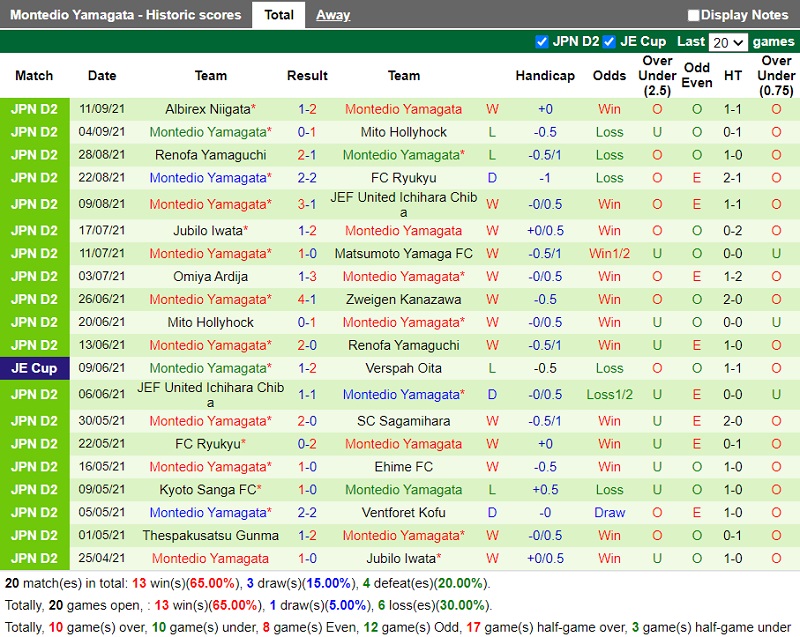Open Thespakusatsu Gunma team page
Screen dimensions: 800x637
pos(210,536)
